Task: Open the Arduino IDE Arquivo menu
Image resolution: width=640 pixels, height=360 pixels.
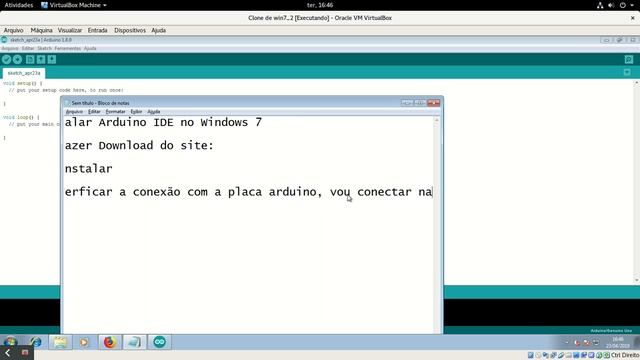Action: click(x=9, y=48)
